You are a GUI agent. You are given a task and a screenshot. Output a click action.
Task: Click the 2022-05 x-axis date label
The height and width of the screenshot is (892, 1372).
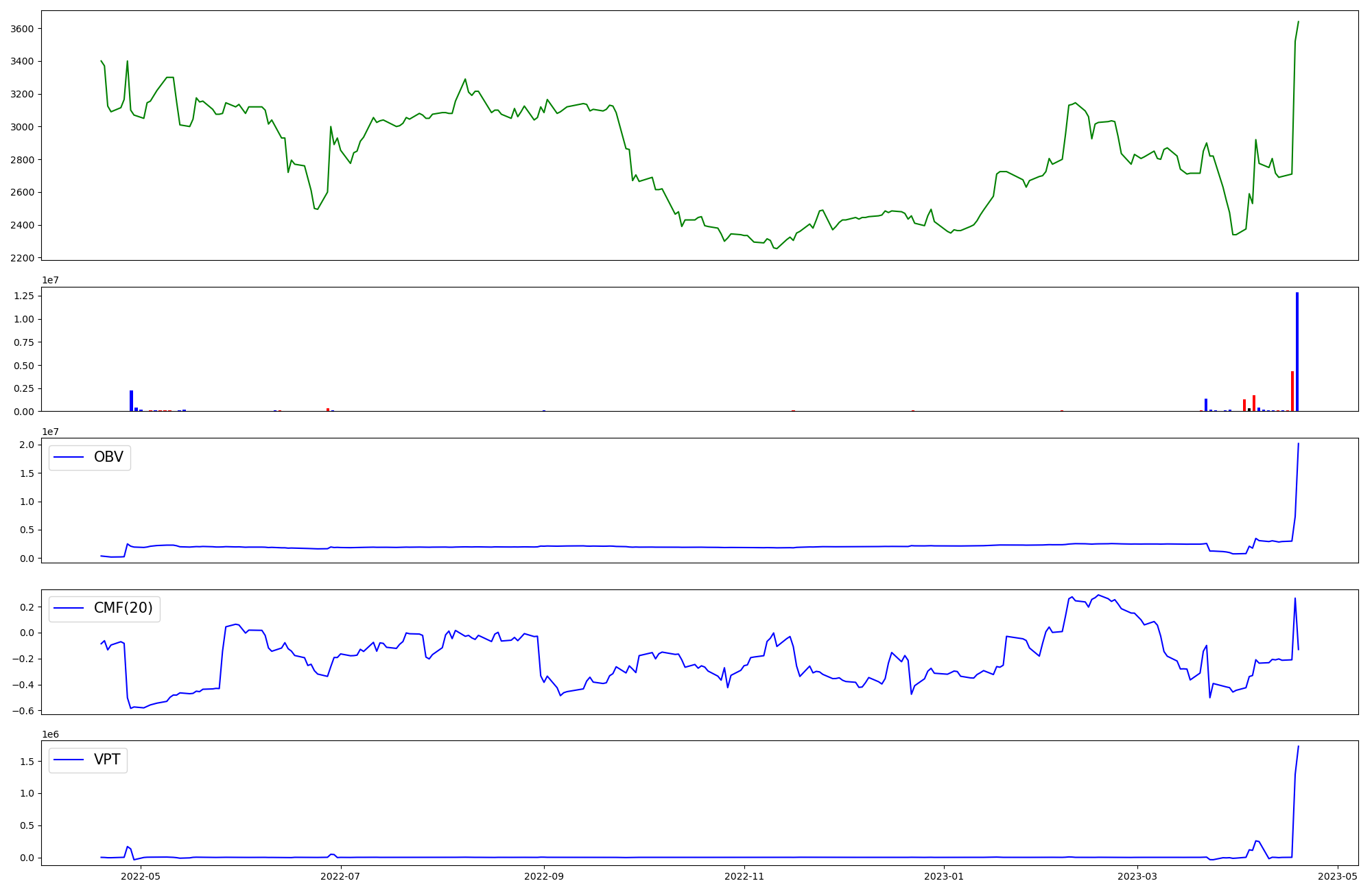point(141,876)
